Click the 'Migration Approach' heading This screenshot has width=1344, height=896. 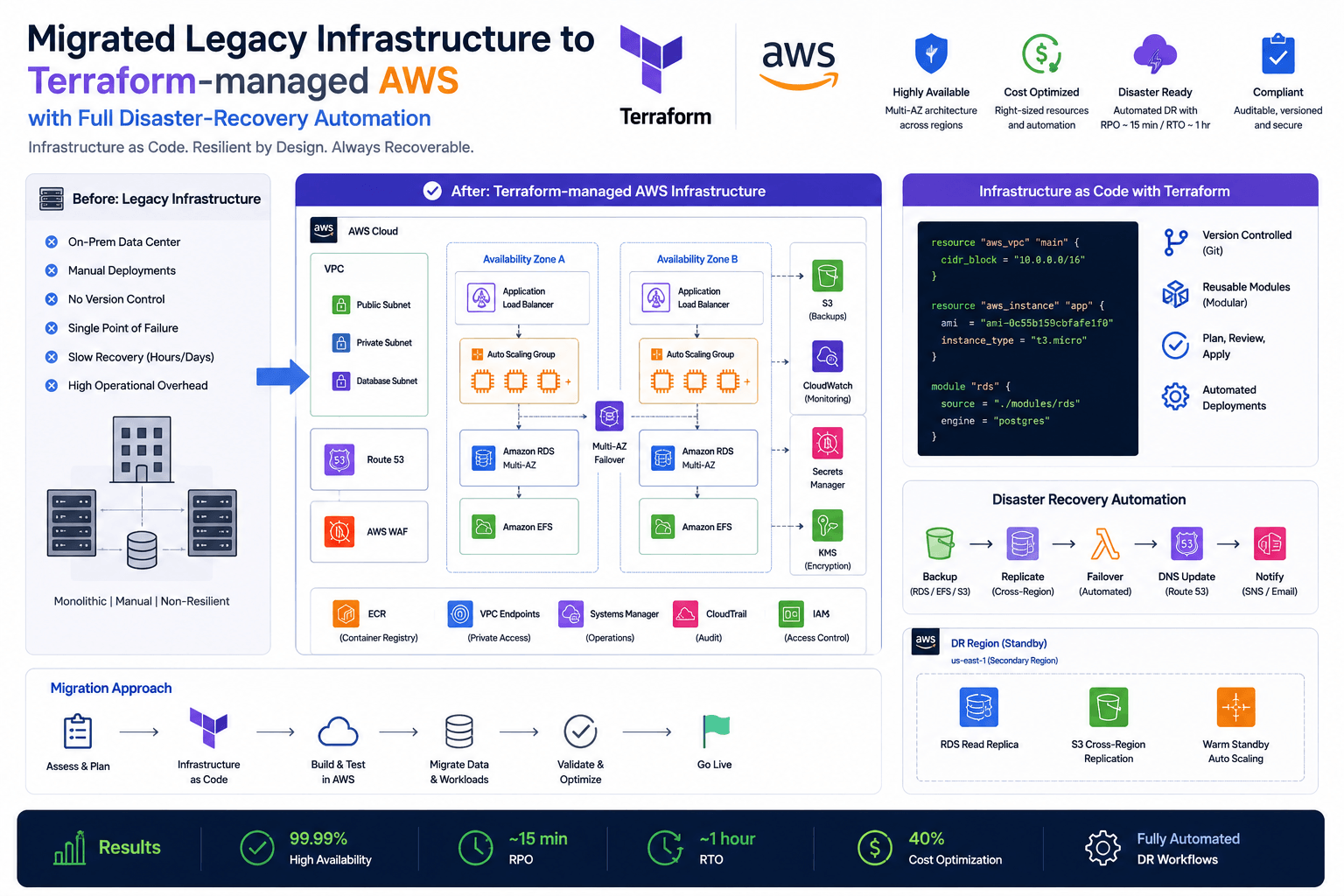pyautogui.click(x=111, y=688)
